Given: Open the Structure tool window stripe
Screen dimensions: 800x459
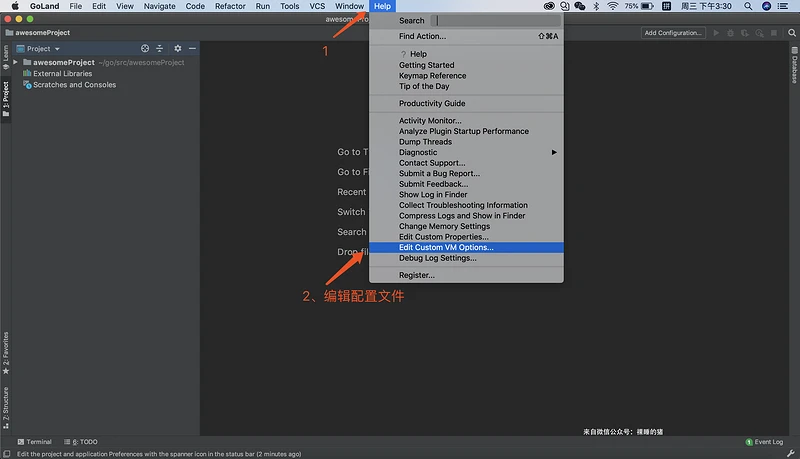Looking at the screenshot, I should pyautogui.click(x=6, y=407).
